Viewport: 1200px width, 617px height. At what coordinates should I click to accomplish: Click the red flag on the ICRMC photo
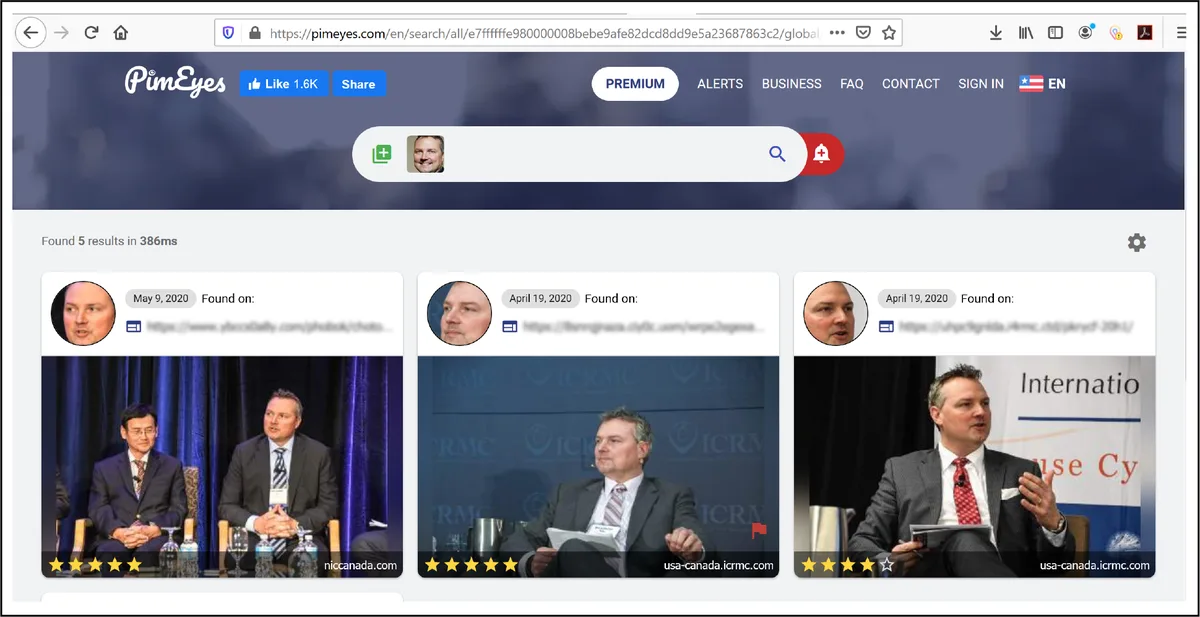(759, 530)
